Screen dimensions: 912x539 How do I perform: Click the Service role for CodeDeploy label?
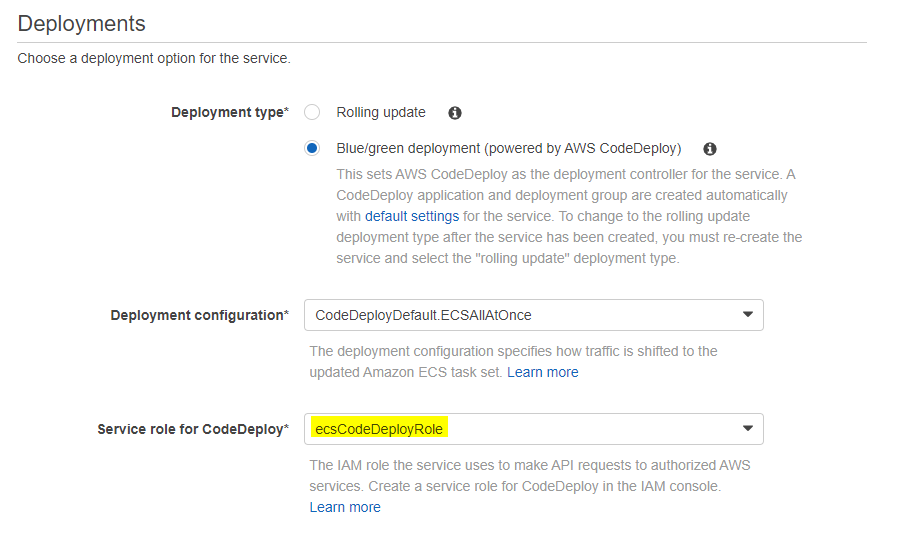click(193, 429)
